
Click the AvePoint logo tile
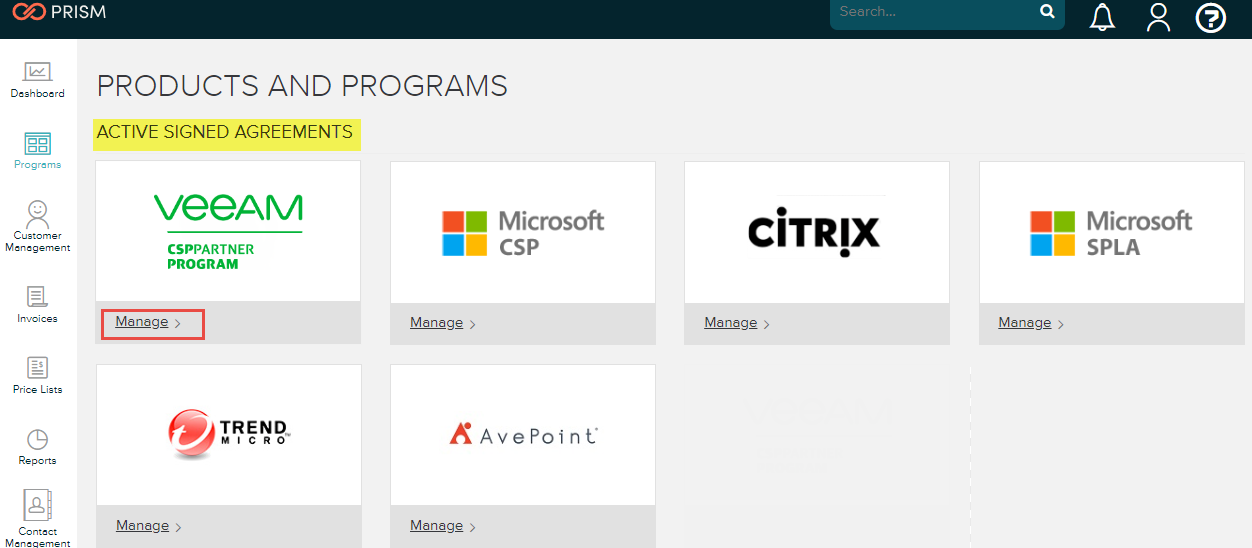[x=523, y=434]
